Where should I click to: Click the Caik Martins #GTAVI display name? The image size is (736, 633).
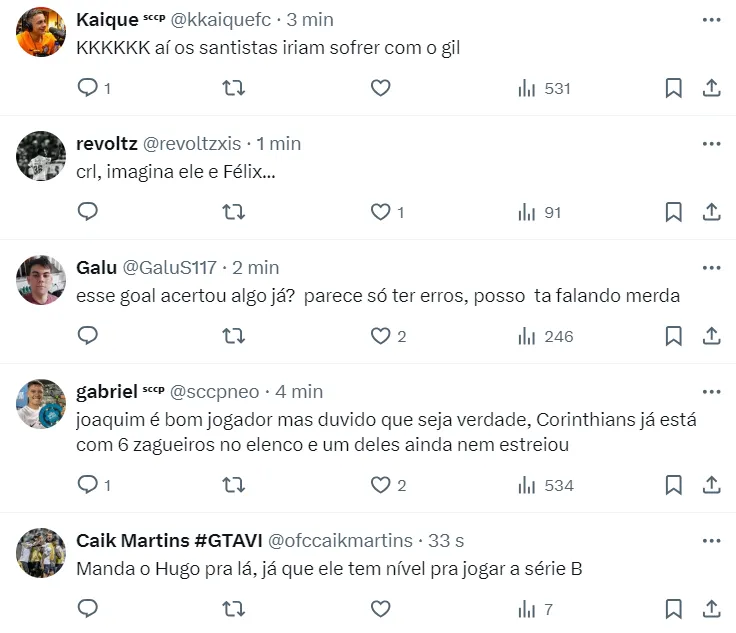click(x=169, y=541)
